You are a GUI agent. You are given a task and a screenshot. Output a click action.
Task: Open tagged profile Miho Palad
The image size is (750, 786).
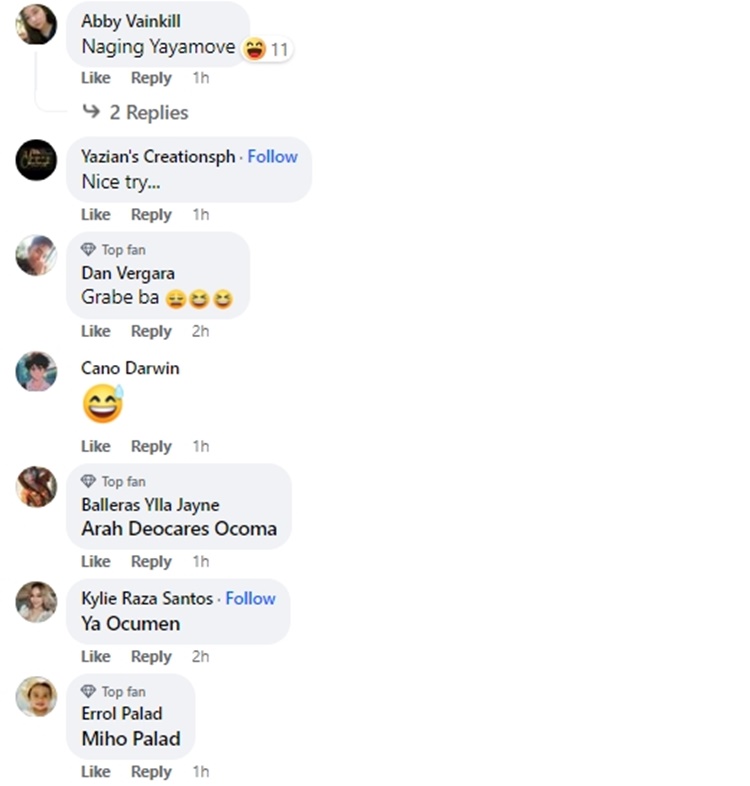[x=131, y=738]
